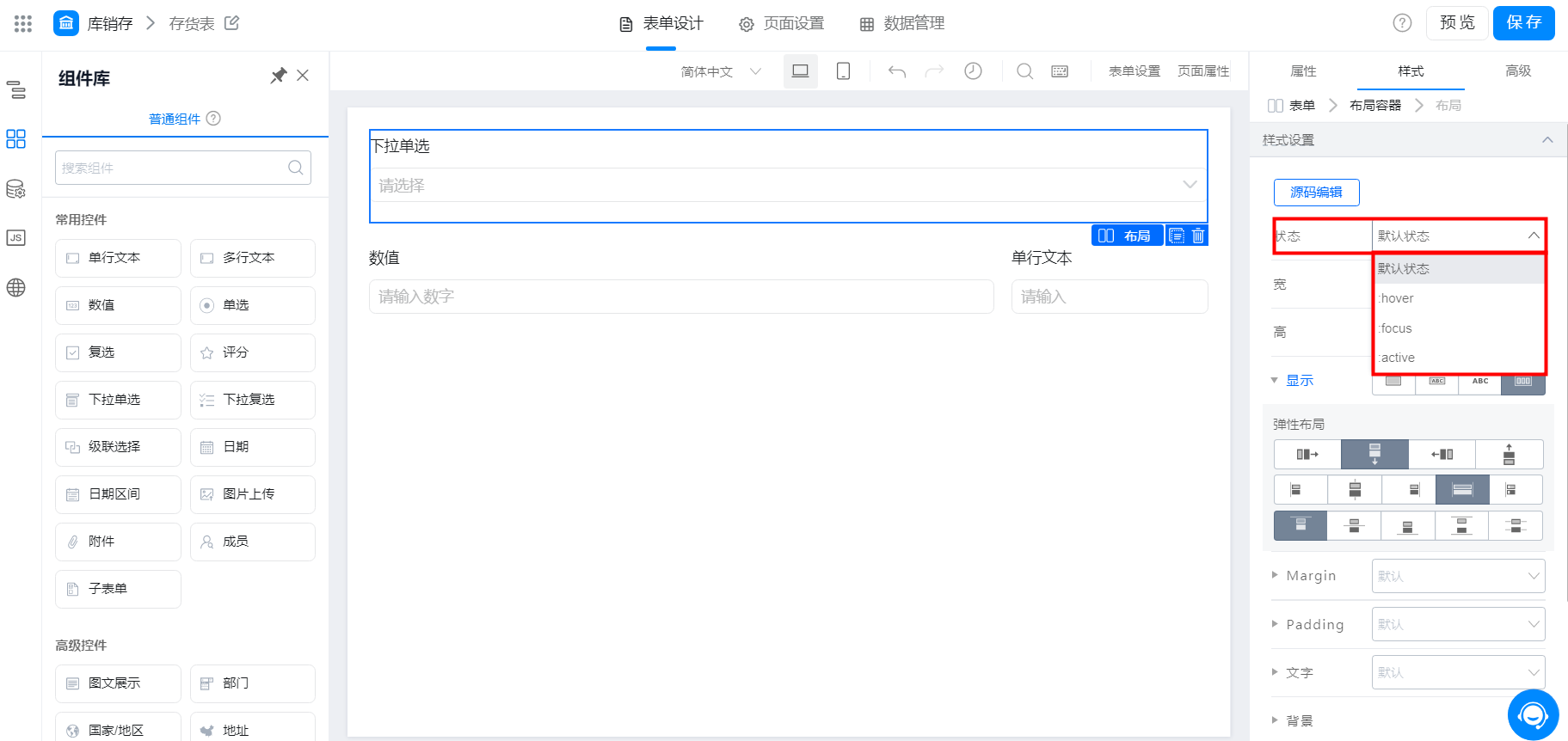Screen dimensions: 1568x741
Task: Open the history clock icon
Action: coord(973,71)
